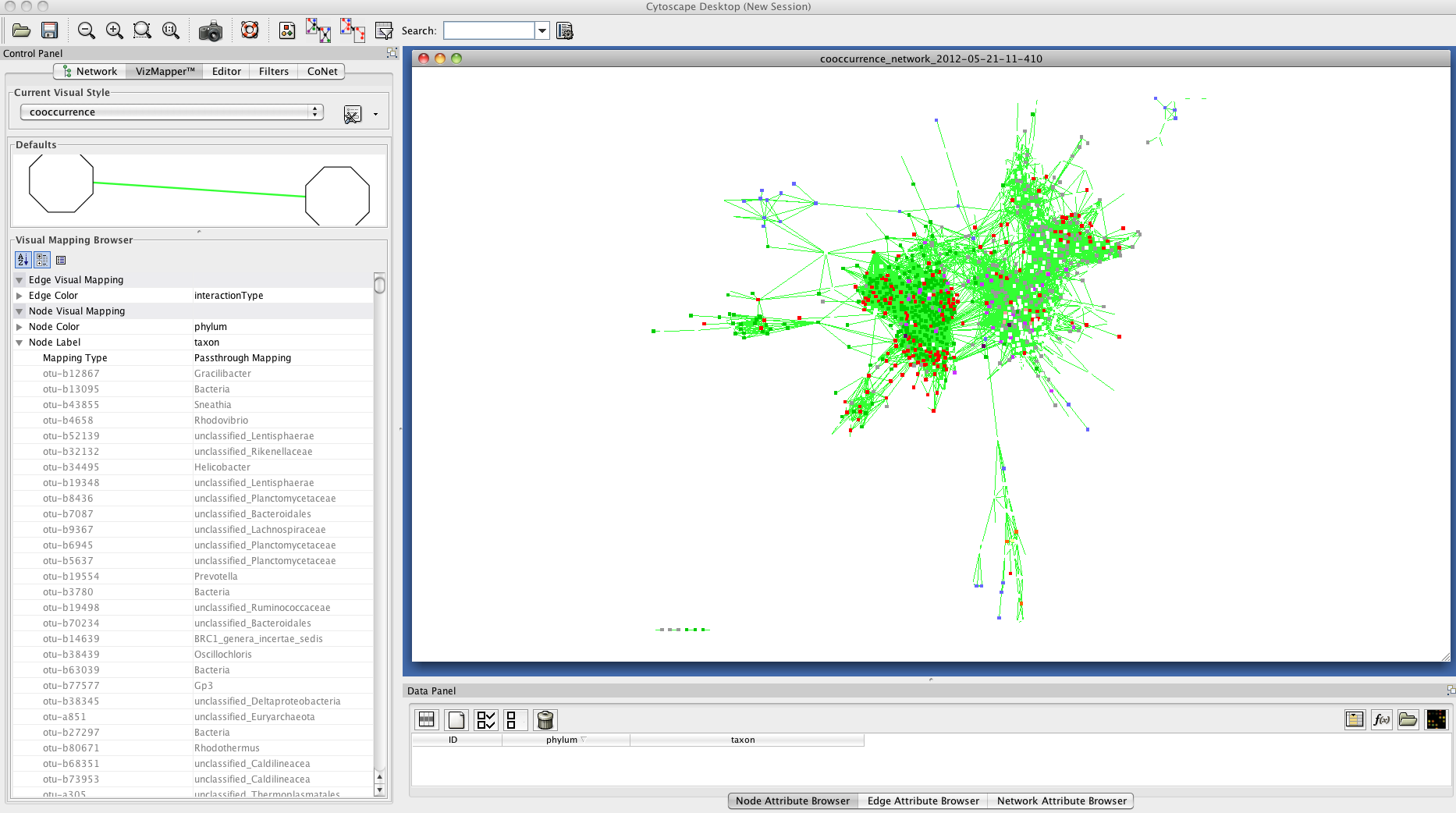
Task: Toggle alphabetical sort in Visual Mapping Browser
Action: [23, 260]
